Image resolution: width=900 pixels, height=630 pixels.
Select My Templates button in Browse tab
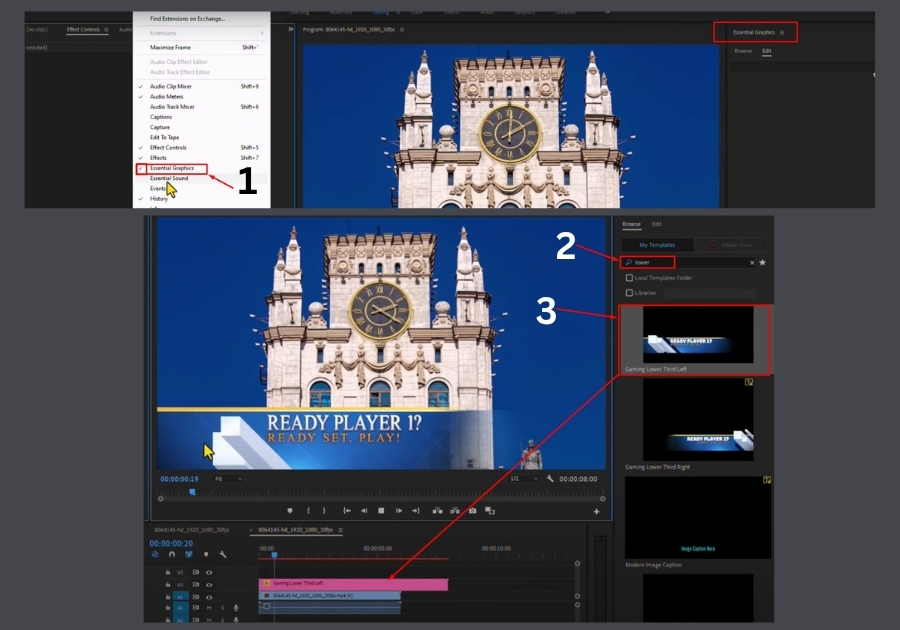pyautogui.click(x=657, y=245)
